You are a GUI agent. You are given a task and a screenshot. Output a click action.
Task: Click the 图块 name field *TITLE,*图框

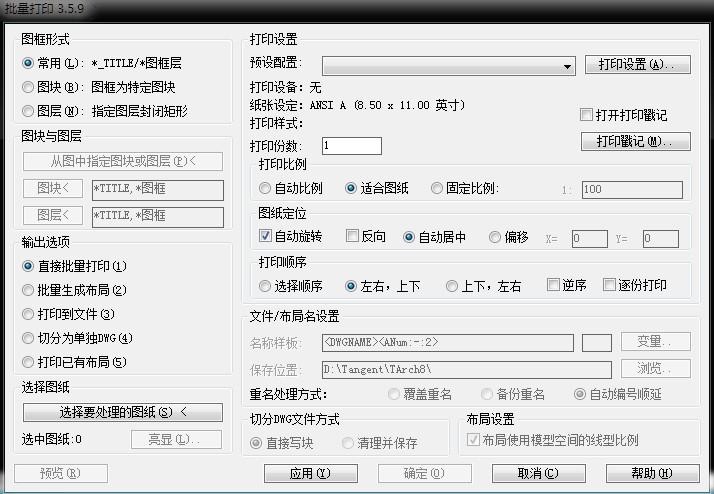pos(158,190)
